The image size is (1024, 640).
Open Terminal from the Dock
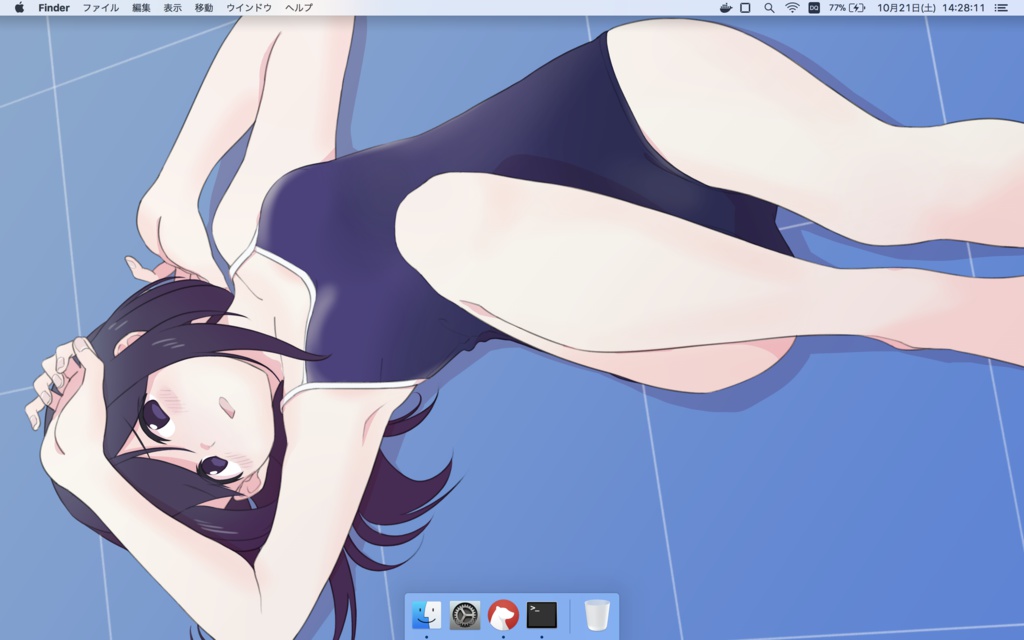click(541, 615)
